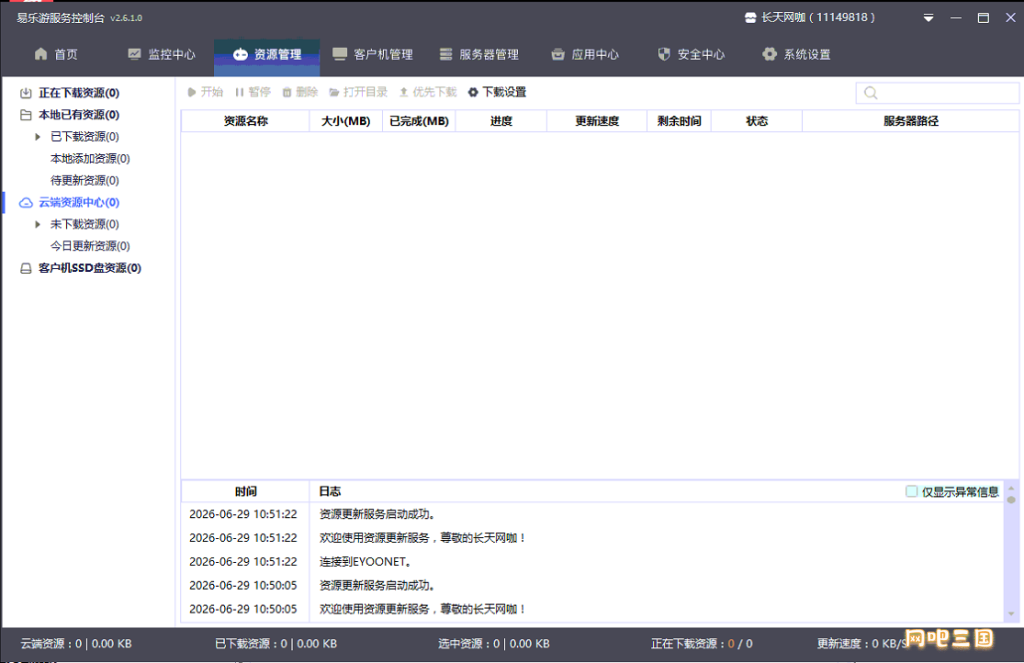Open the title bar dropdown menu arrow
The height and width of the screenshot is (663, 1024).
pos(928,18)
